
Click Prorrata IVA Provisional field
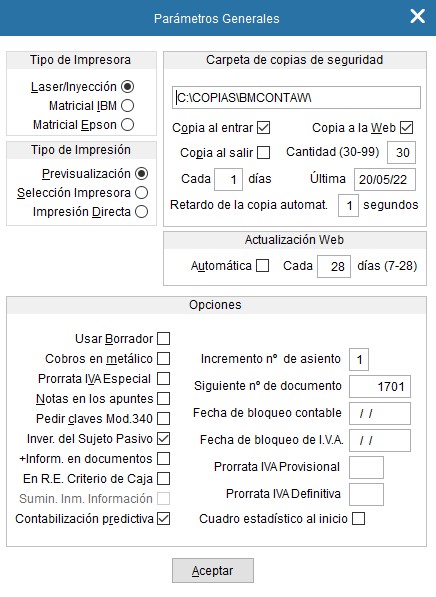(366, 467)
